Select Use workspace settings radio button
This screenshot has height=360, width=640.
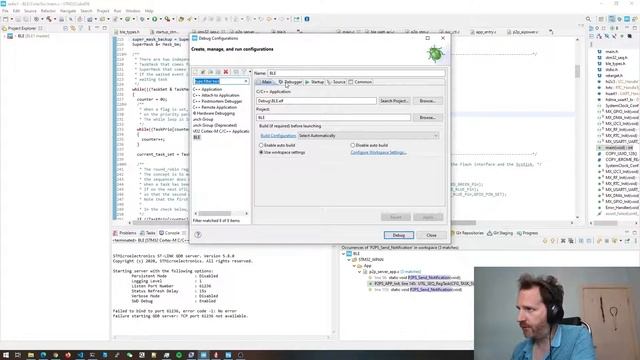(261, 152)
